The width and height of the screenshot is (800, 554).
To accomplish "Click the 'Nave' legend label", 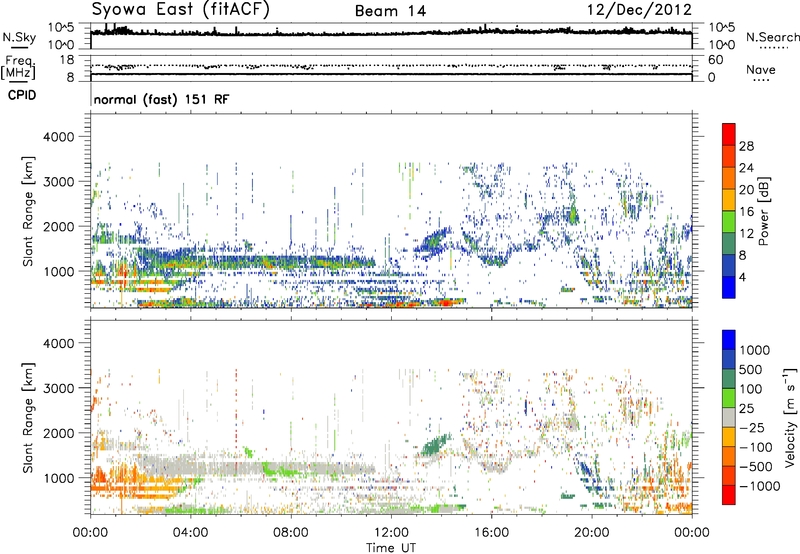I will click(760, 69).
